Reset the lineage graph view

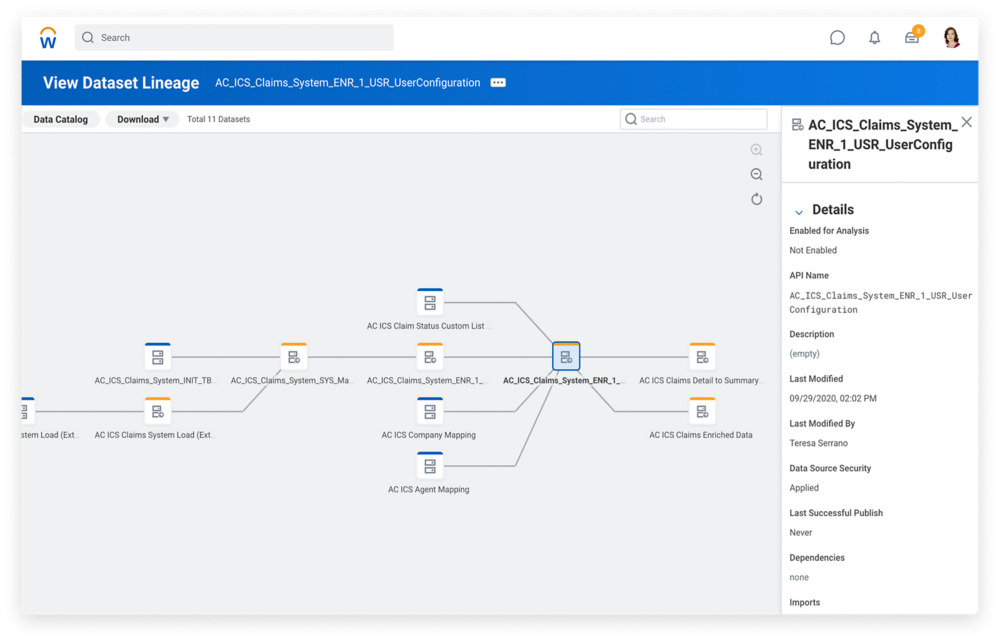tap(756, 199)
